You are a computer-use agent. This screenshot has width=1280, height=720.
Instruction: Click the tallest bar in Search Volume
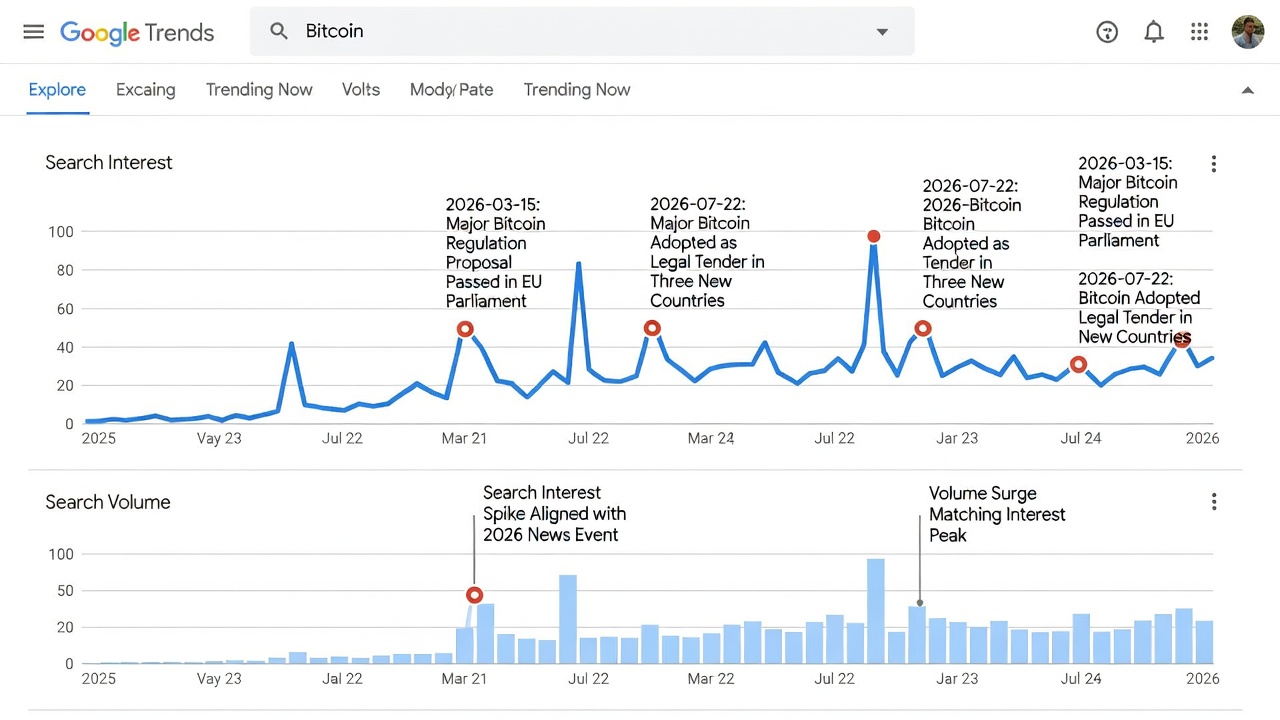(x=875, y=611)
